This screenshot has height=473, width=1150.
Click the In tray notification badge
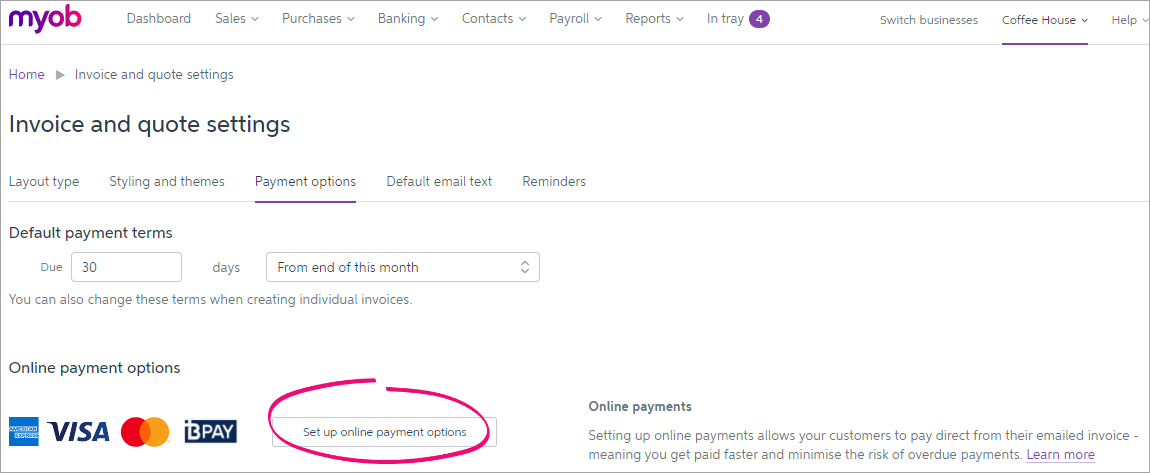click(759, 19)
